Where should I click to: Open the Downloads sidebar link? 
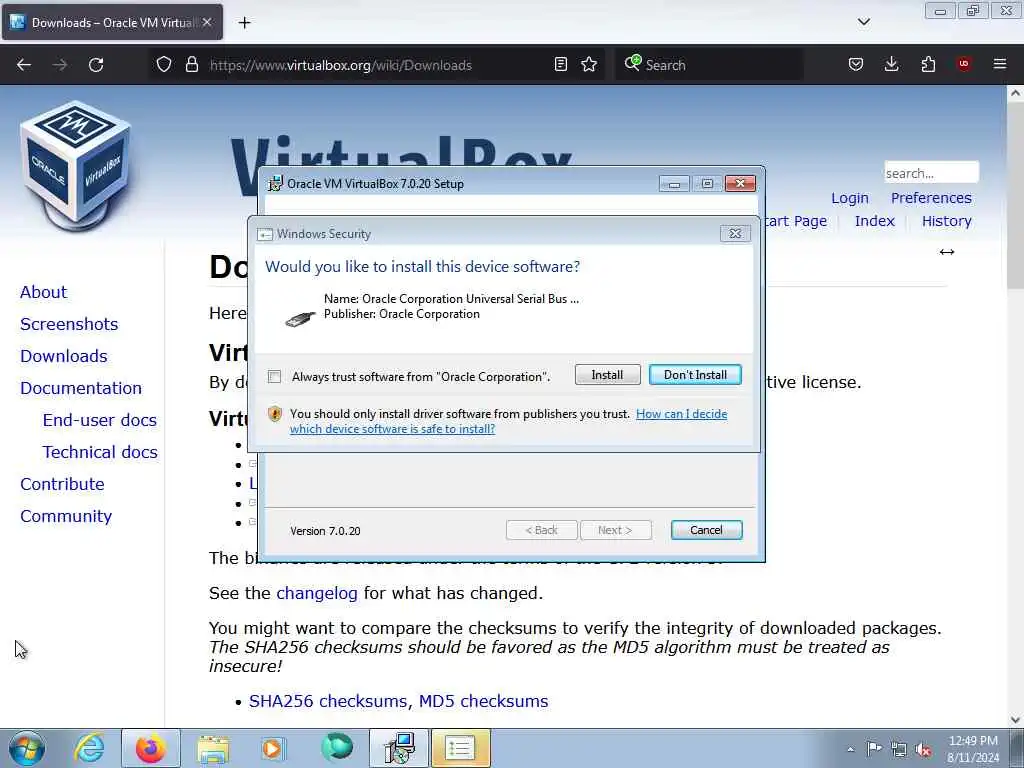pos(64,357)
